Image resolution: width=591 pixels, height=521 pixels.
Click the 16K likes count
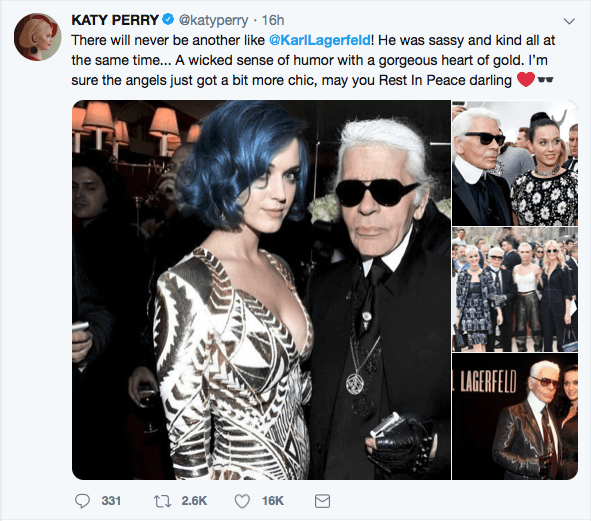pos(273,501)
